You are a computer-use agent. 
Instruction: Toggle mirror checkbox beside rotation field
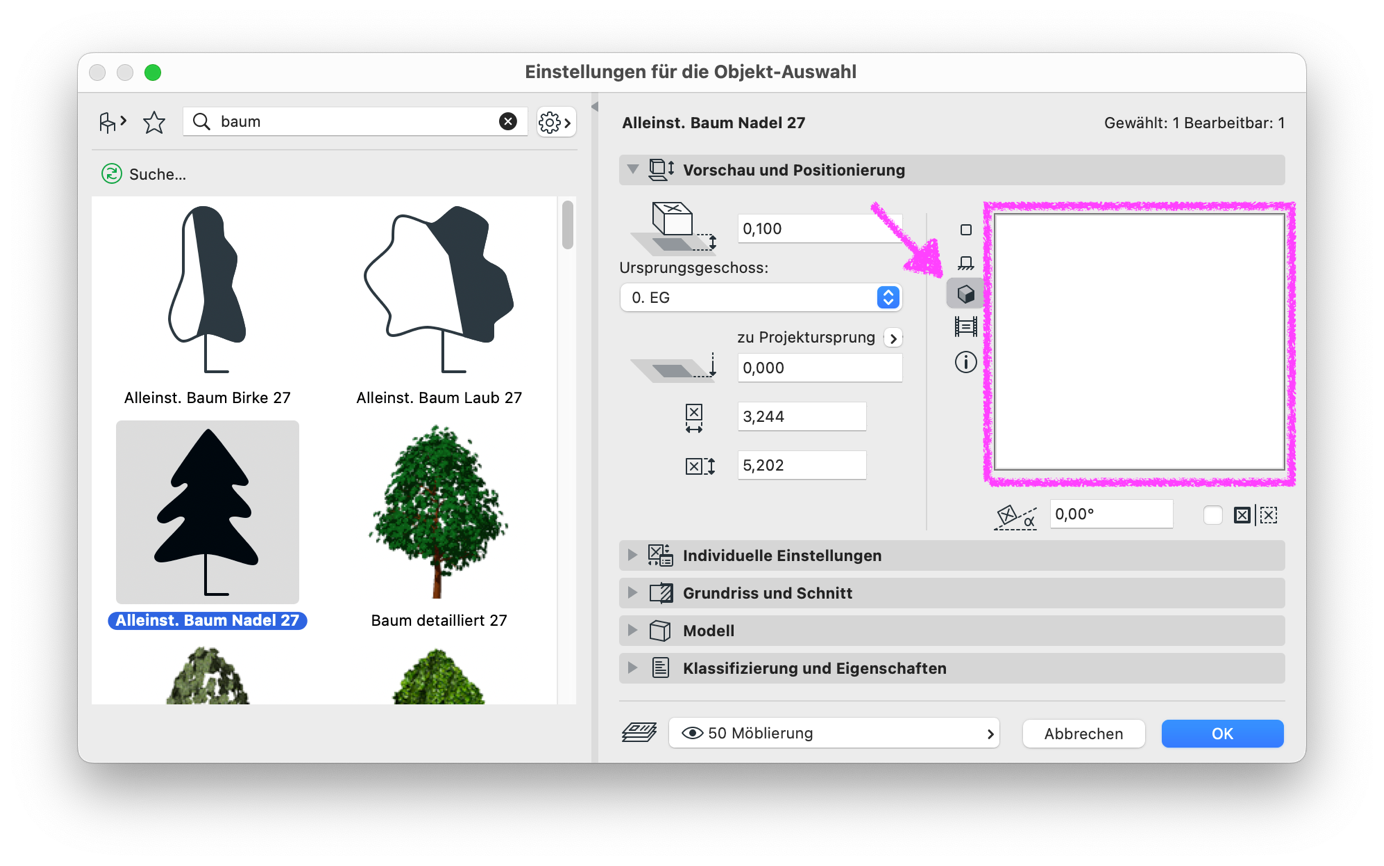[1213, 515]
